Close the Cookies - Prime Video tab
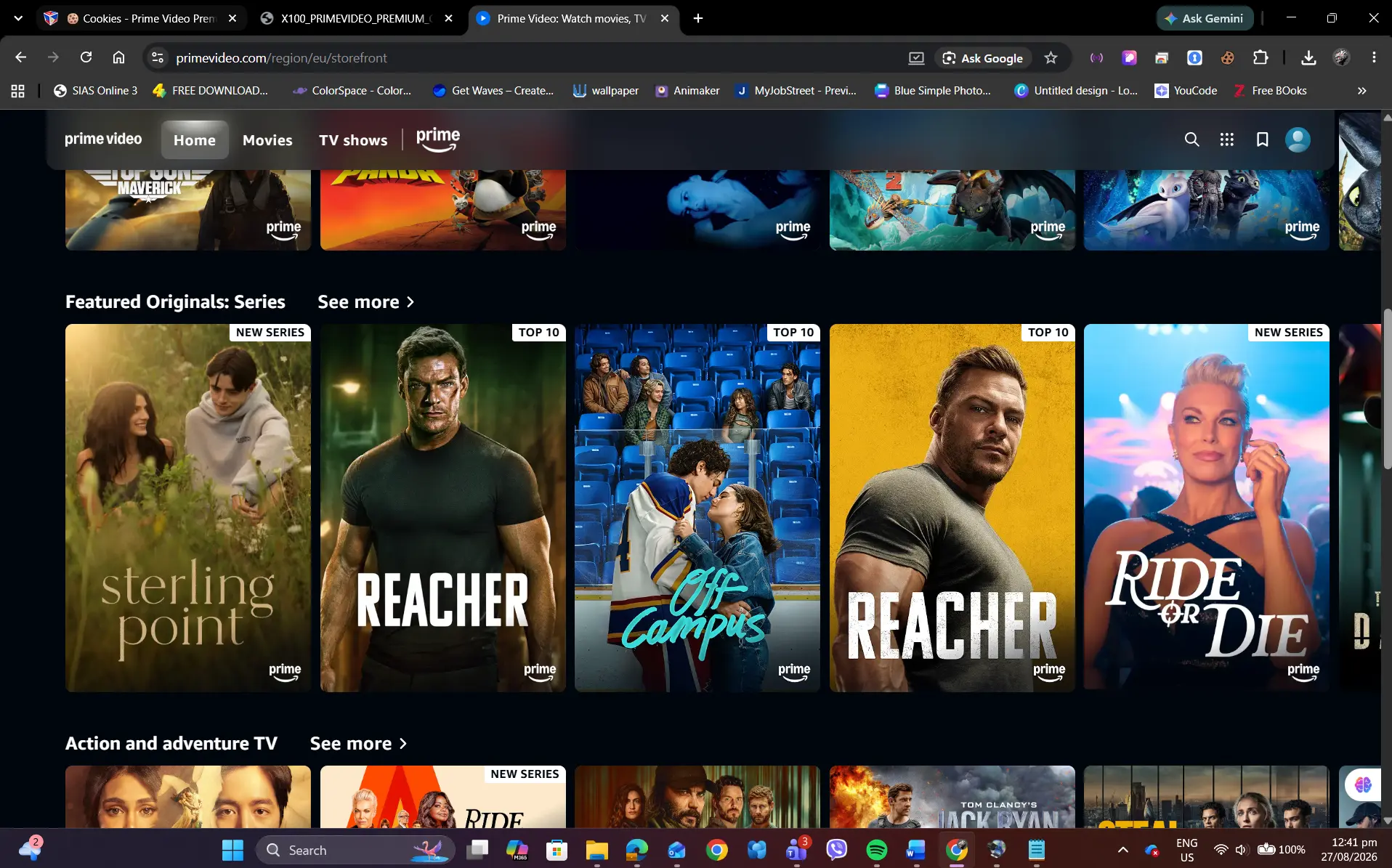Image resolution: width=1392 pixels, height=868 pixels. tap(232, 18)
